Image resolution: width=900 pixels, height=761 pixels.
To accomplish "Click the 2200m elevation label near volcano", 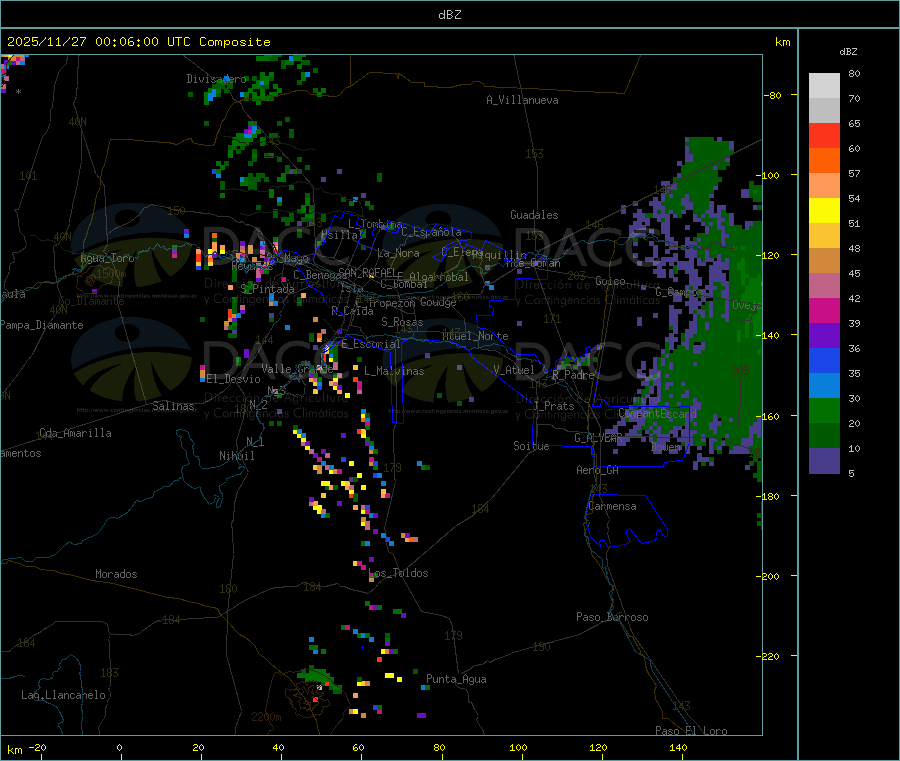I will [266, 717].
